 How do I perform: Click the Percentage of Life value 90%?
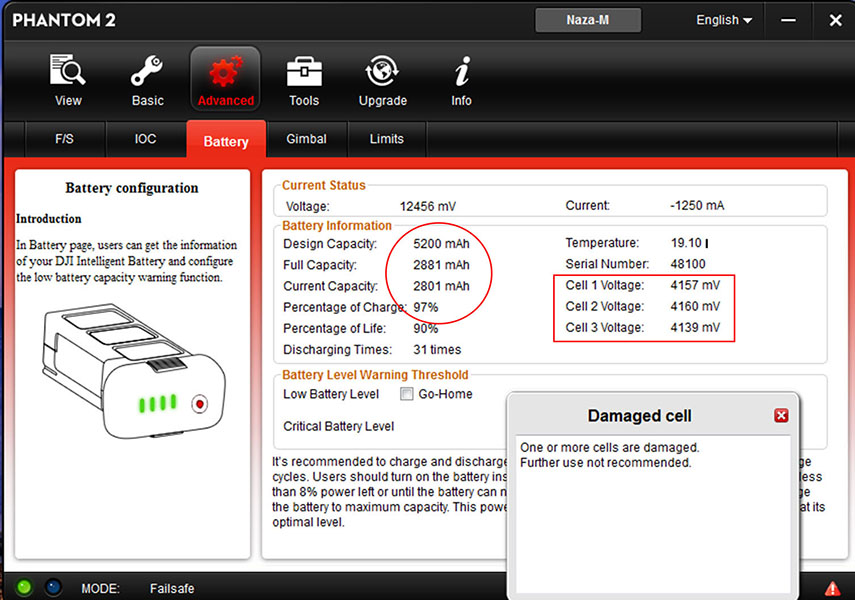point(426,328)
